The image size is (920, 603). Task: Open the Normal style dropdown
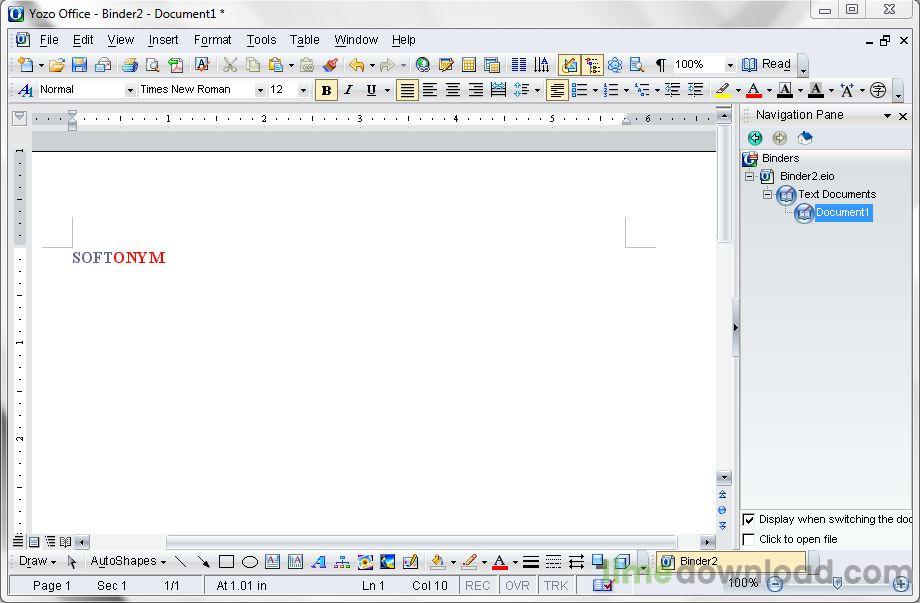click(130, 90)
